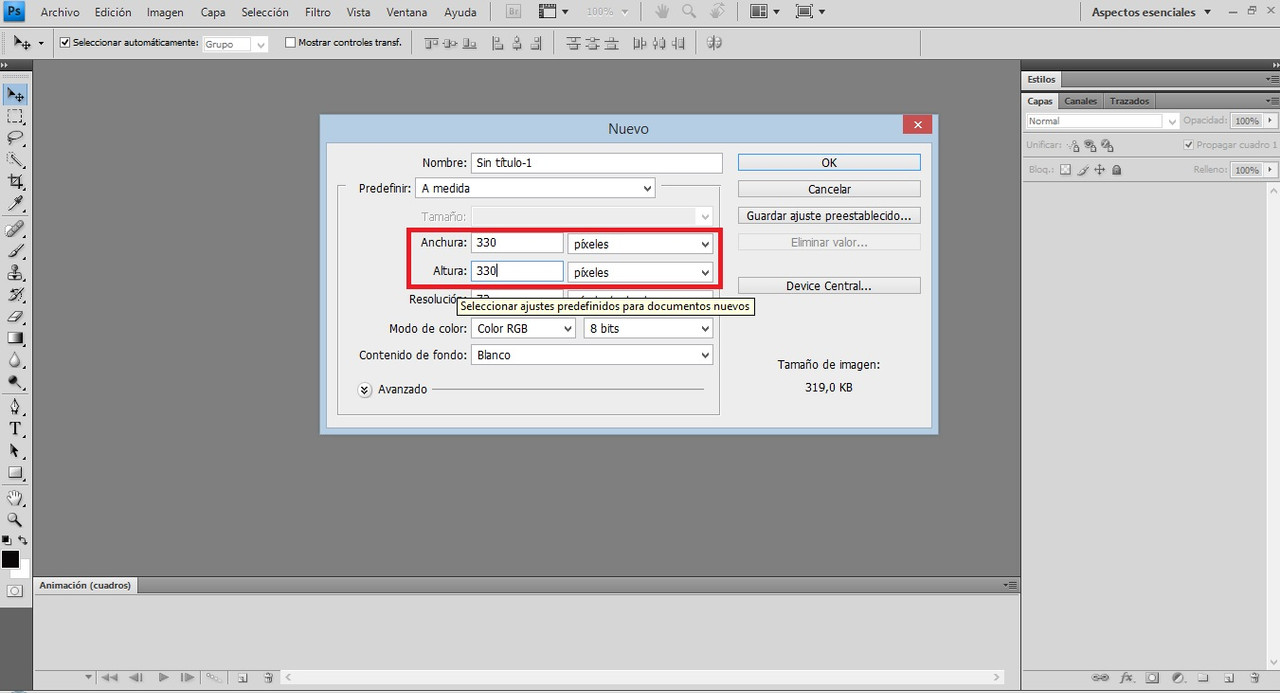Click OK in the Nuevo dialog

point(829,162)
